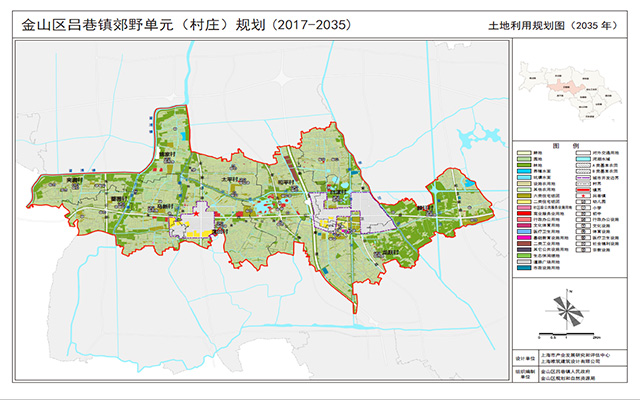Click the subtitle 土地利用规划图（2035年）
The height and width of the screenshot is (400, 640).
(x=552, y=25)
